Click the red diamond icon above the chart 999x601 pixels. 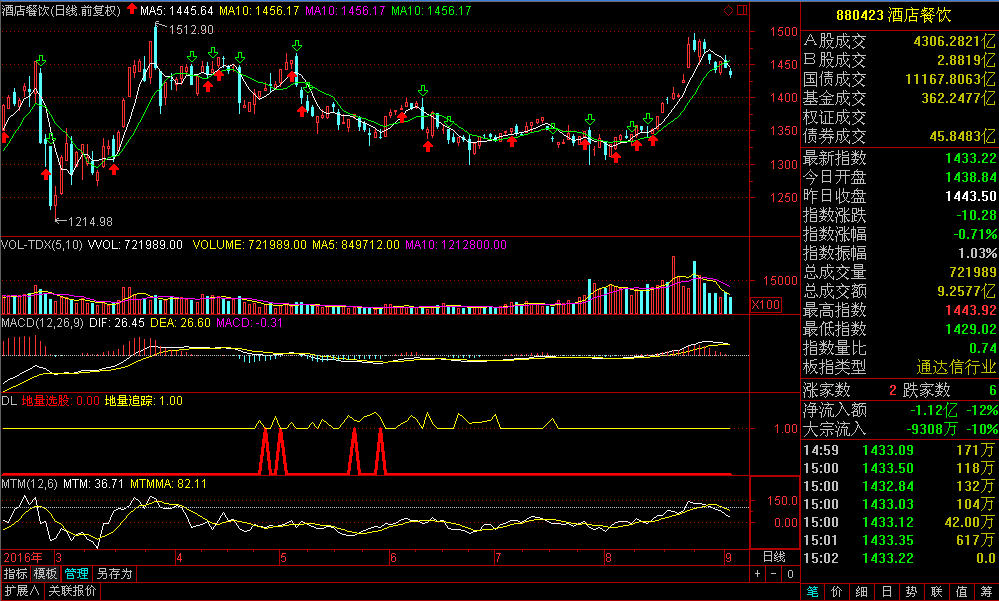[x=728, y=11]
